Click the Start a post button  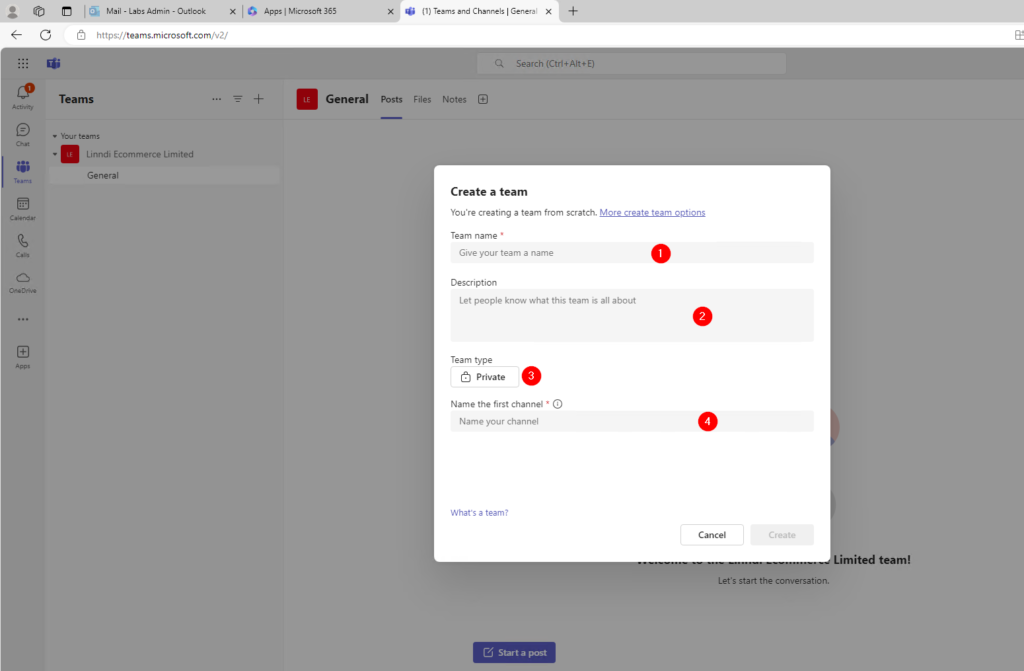click(515, 652)
